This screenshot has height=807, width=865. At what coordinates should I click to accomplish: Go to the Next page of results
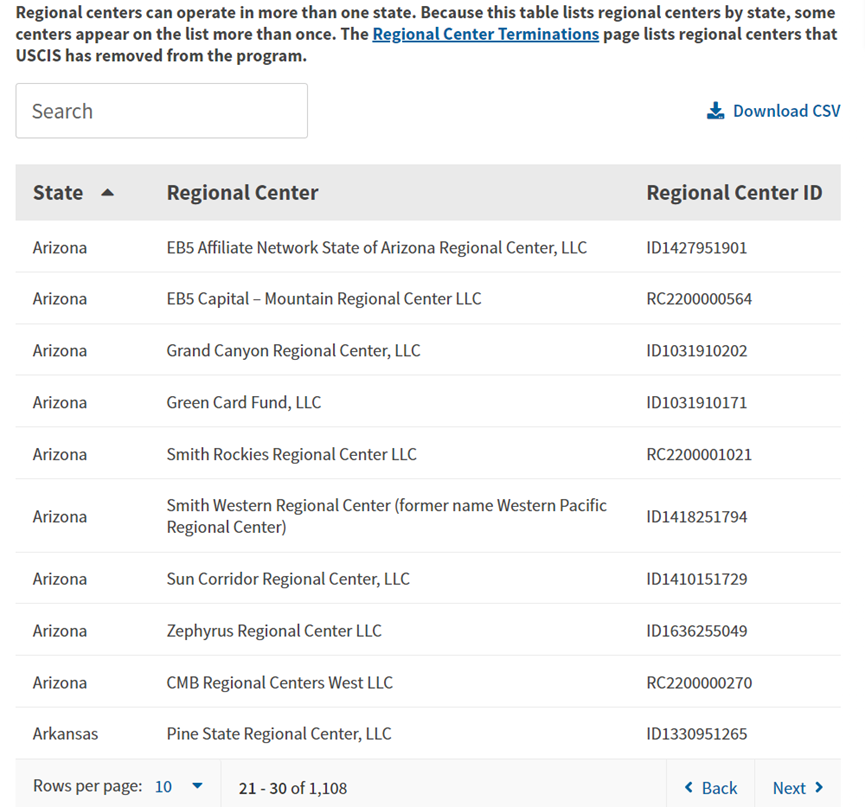(798, 788)
